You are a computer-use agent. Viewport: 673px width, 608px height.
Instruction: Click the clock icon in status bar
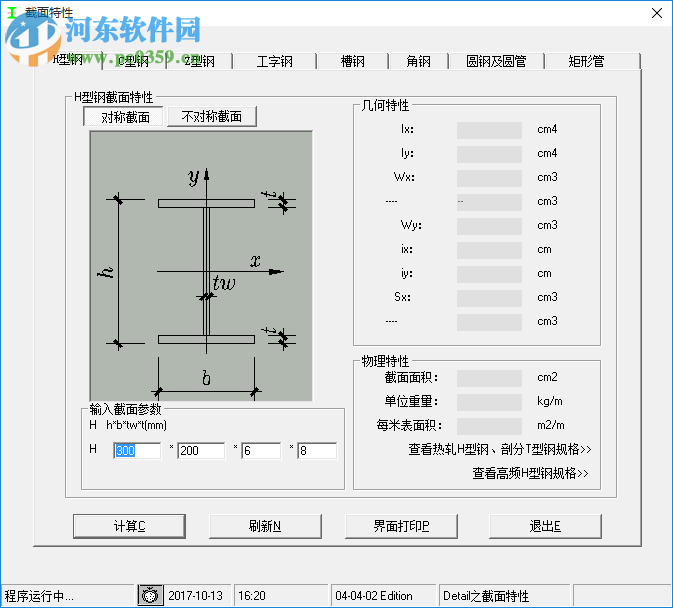point(150,596)
